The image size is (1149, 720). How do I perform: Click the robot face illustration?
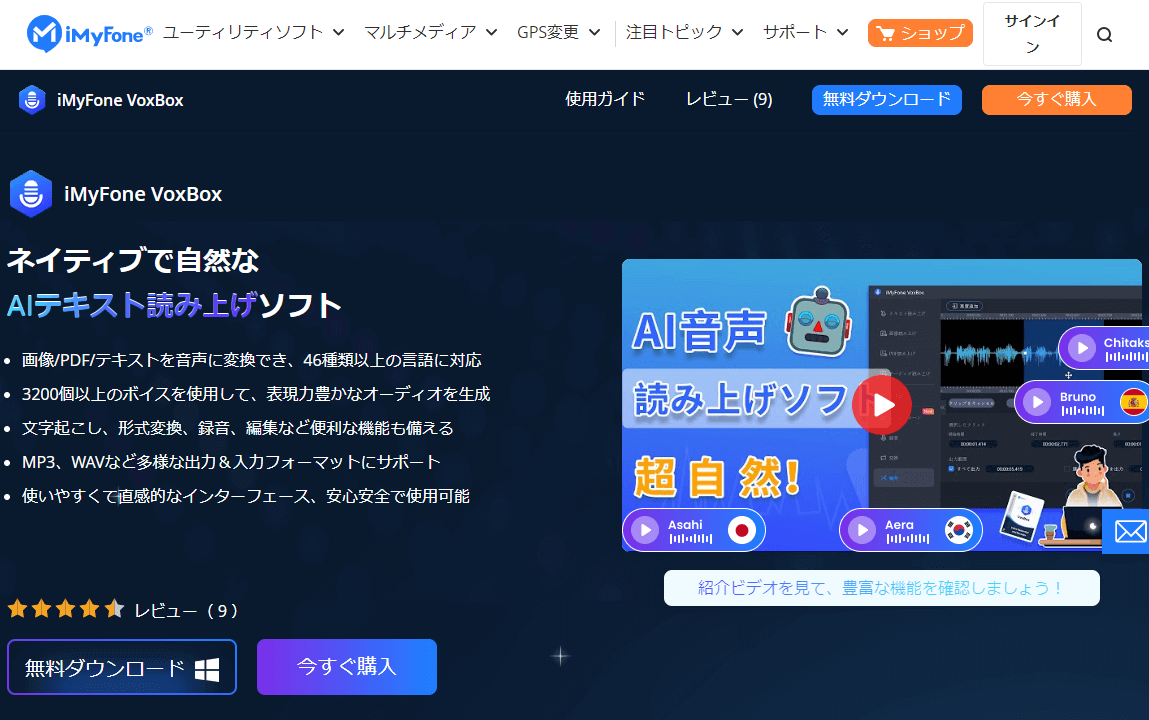pos(819,322)
